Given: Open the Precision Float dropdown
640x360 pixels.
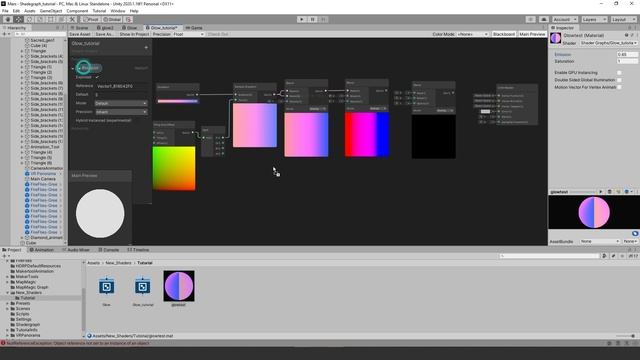Looking at the screenshot, I should click(188, 34).
